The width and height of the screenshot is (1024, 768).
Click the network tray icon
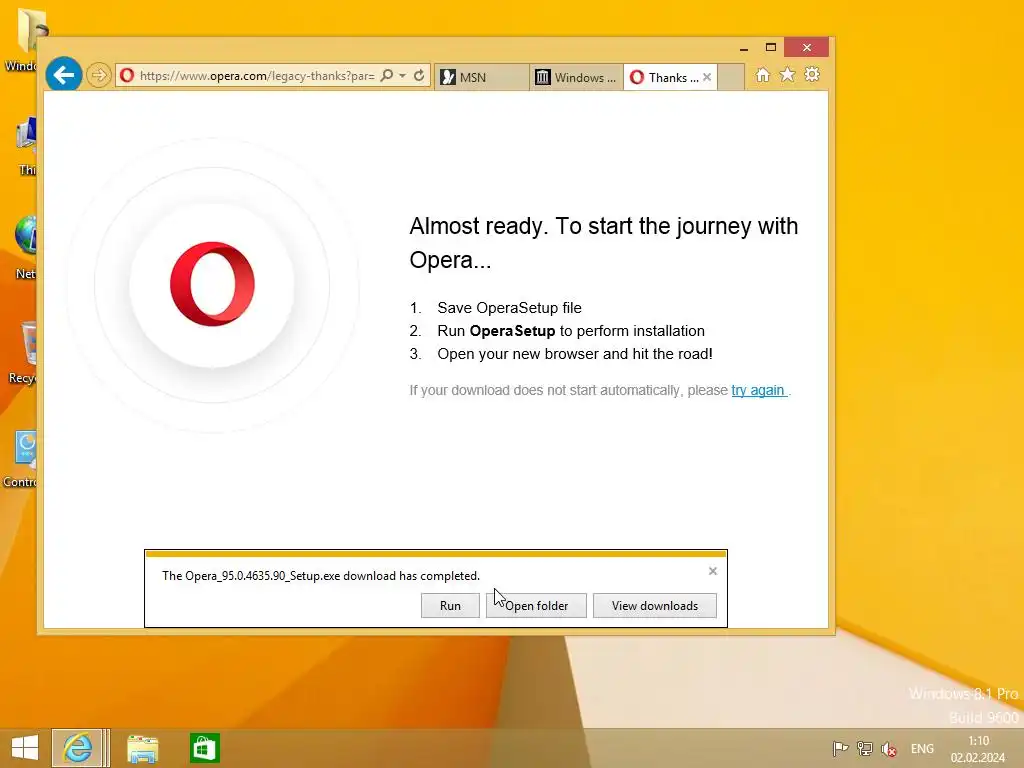click(865, 749)
